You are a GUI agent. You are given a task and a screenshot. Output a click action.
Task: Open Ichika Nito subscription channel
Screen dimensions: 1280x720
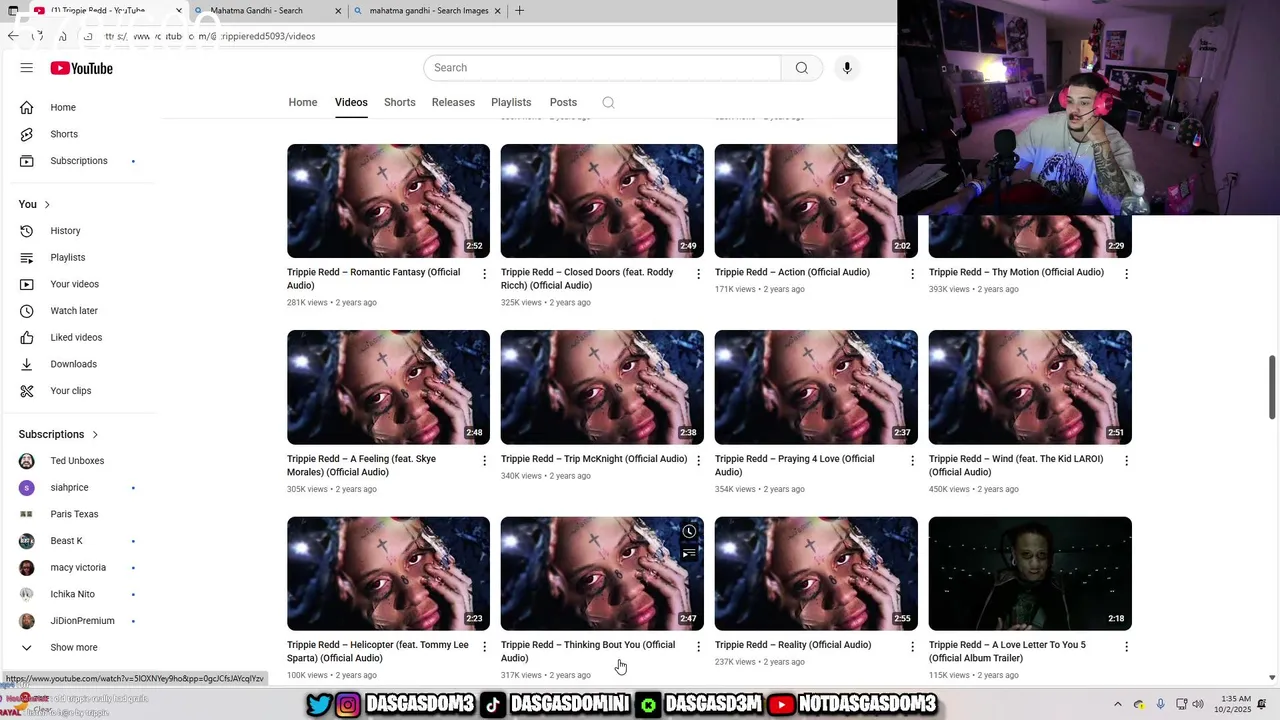click(x=80, y=594)
